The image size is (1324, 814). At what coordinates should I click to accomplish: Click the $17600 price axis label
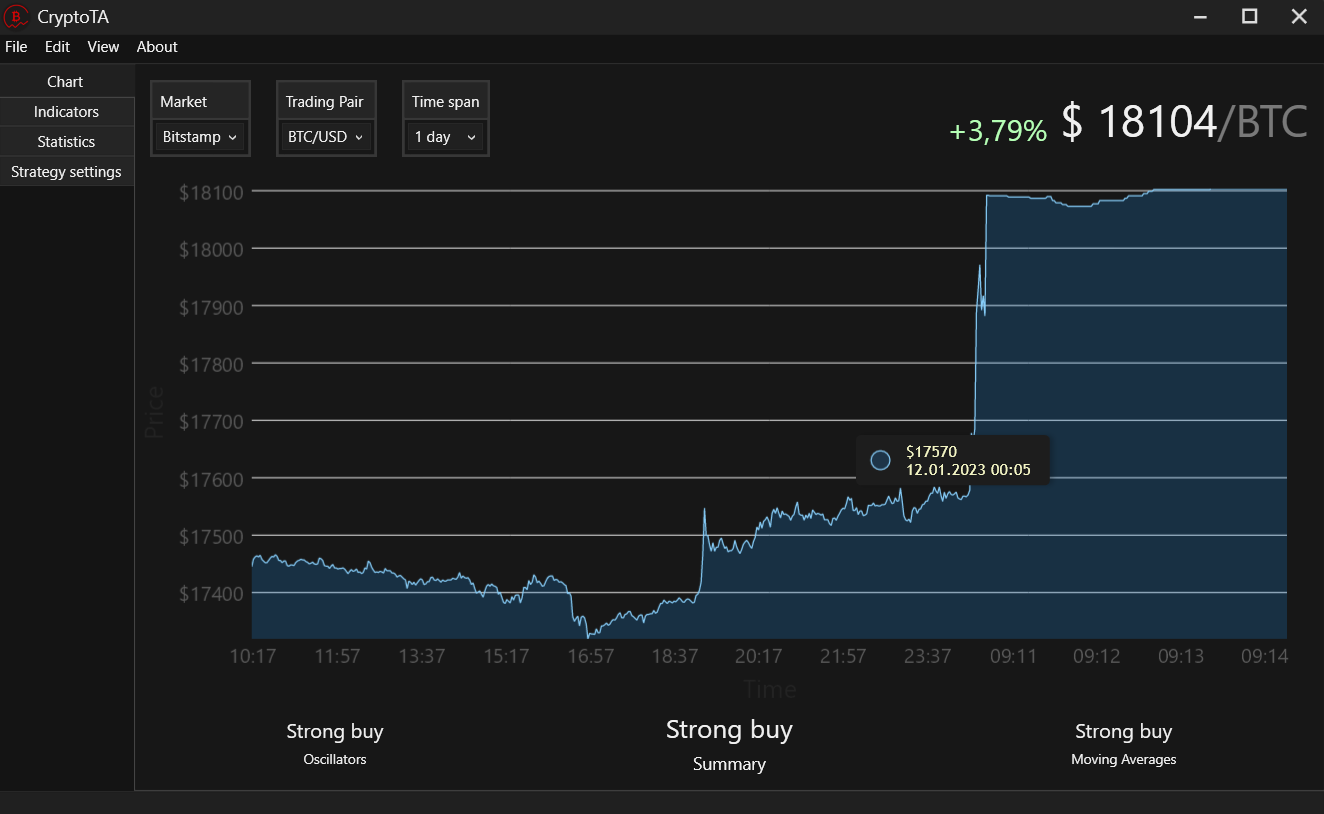coord(211,480)
